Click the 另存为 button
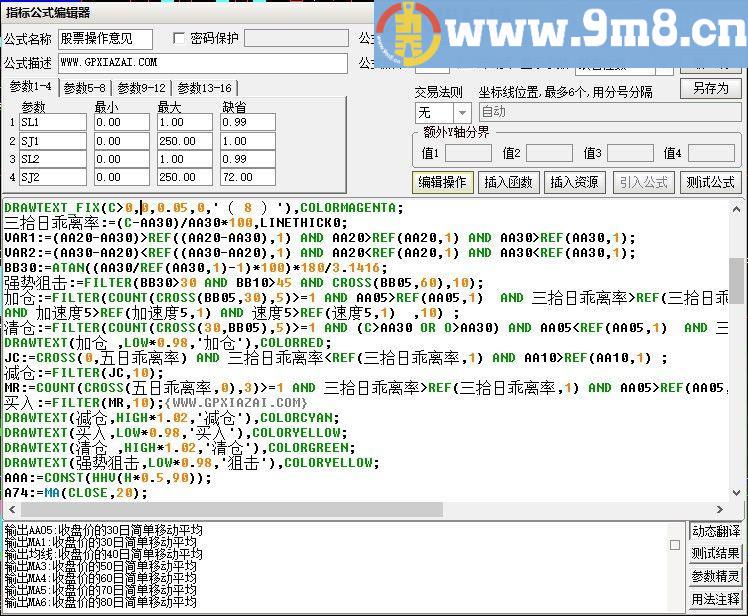The width and height of the screenshot is (748, 616). point(710,89)
